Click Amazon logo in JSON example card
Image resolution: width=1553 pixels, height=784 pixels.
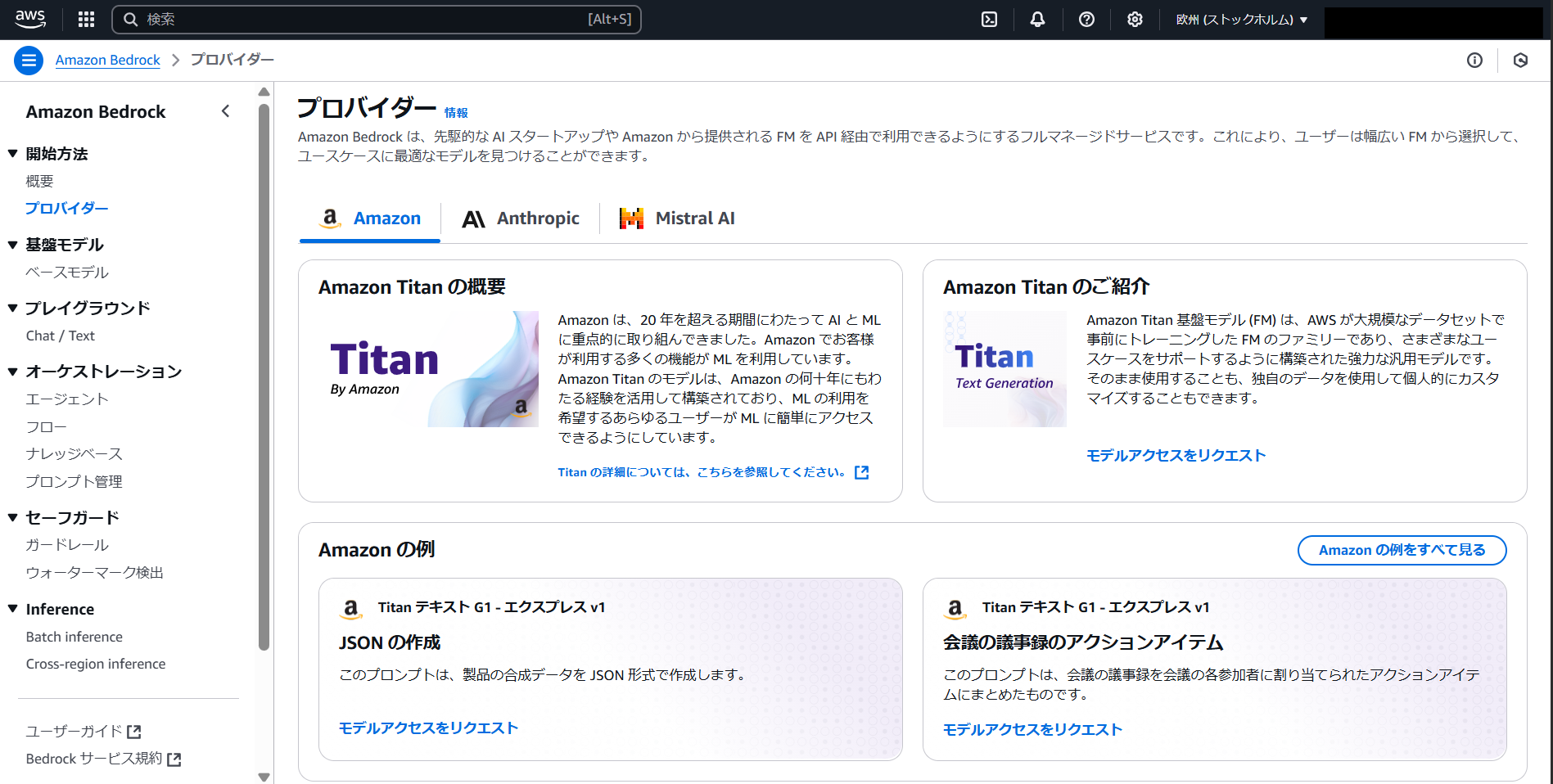pos(351,608)
